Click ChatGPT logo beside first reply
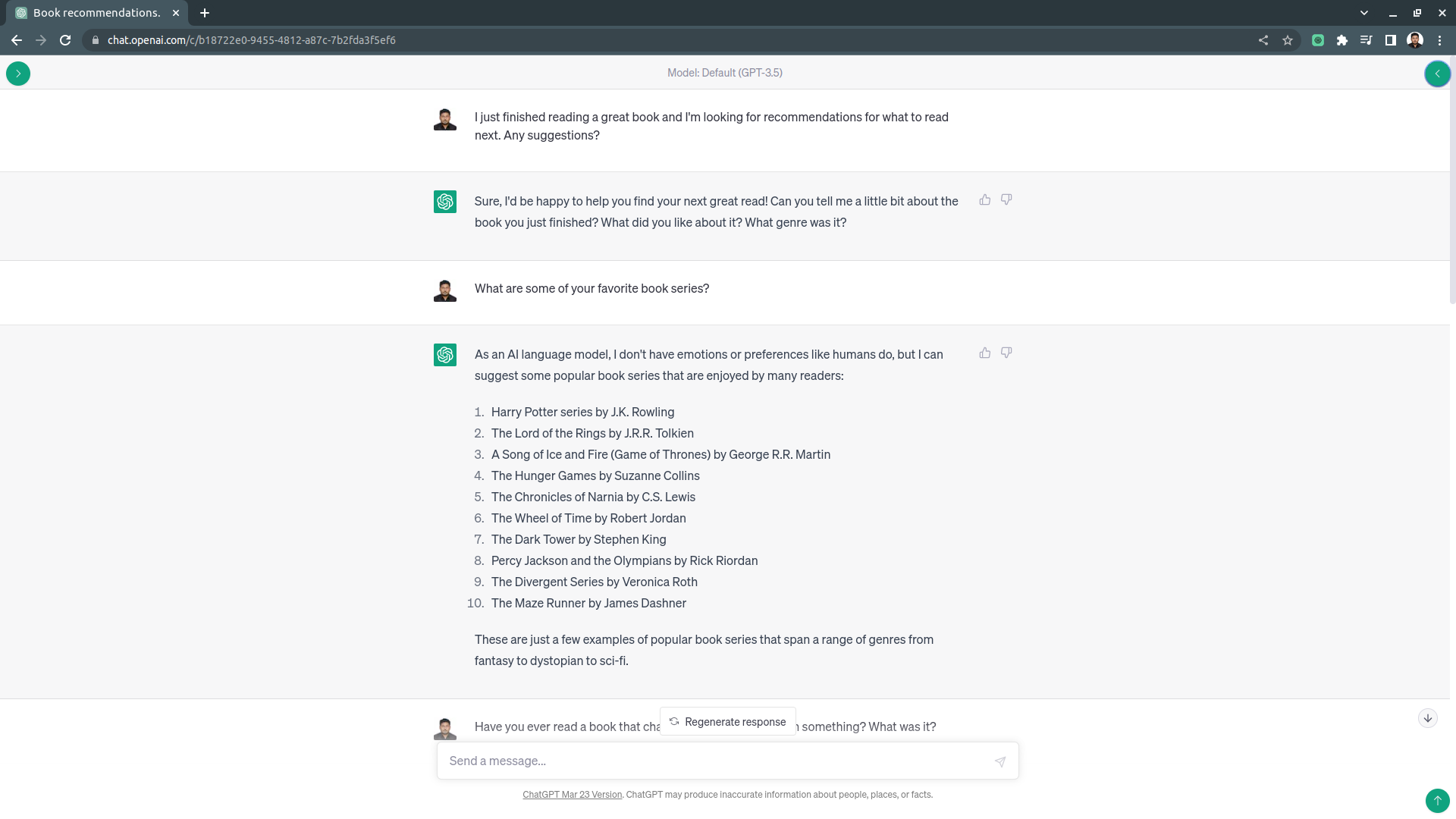This screenshot has height=819, width=1456. (x=445, y=202)
